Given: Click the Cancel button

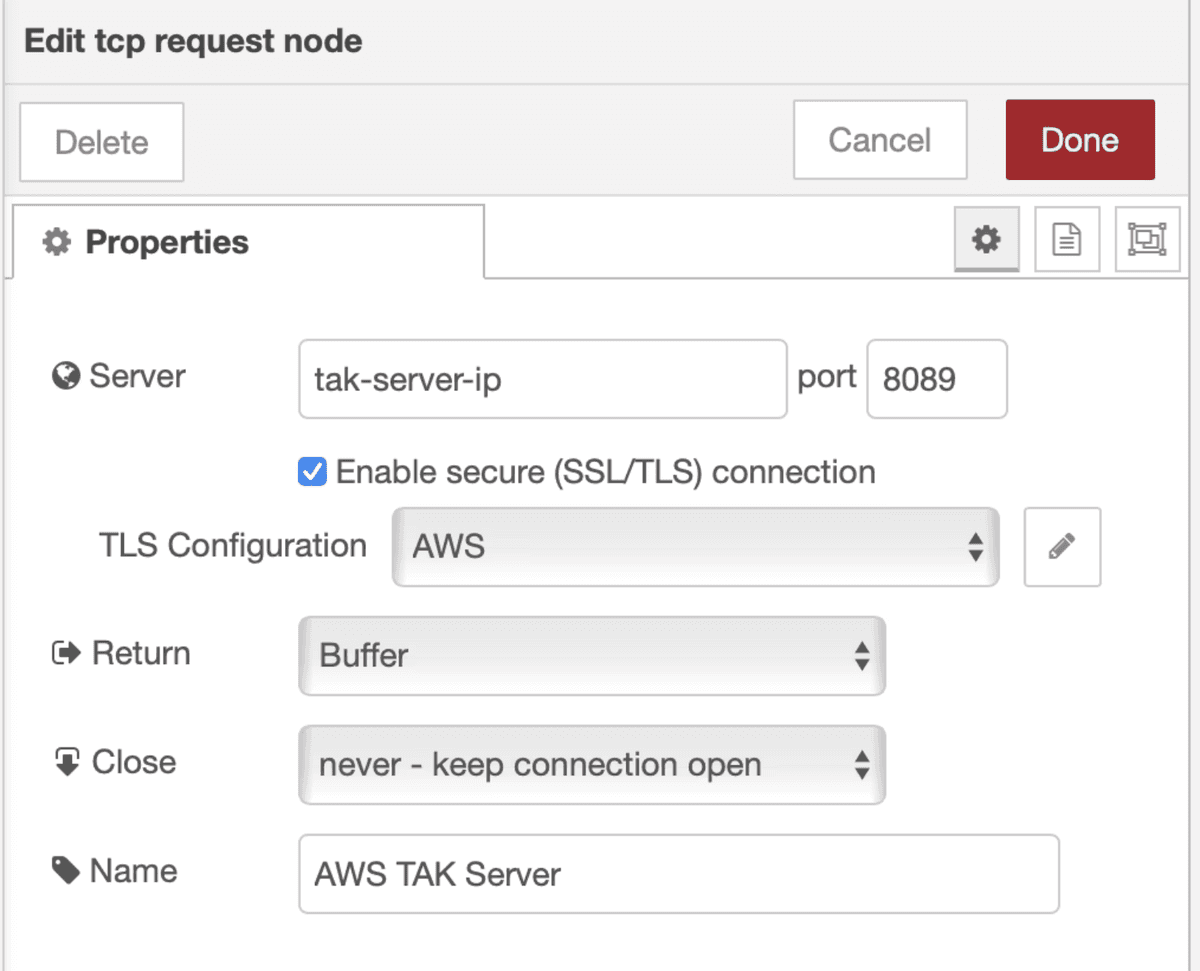Looking at the screenshot, I should point(879,139).
